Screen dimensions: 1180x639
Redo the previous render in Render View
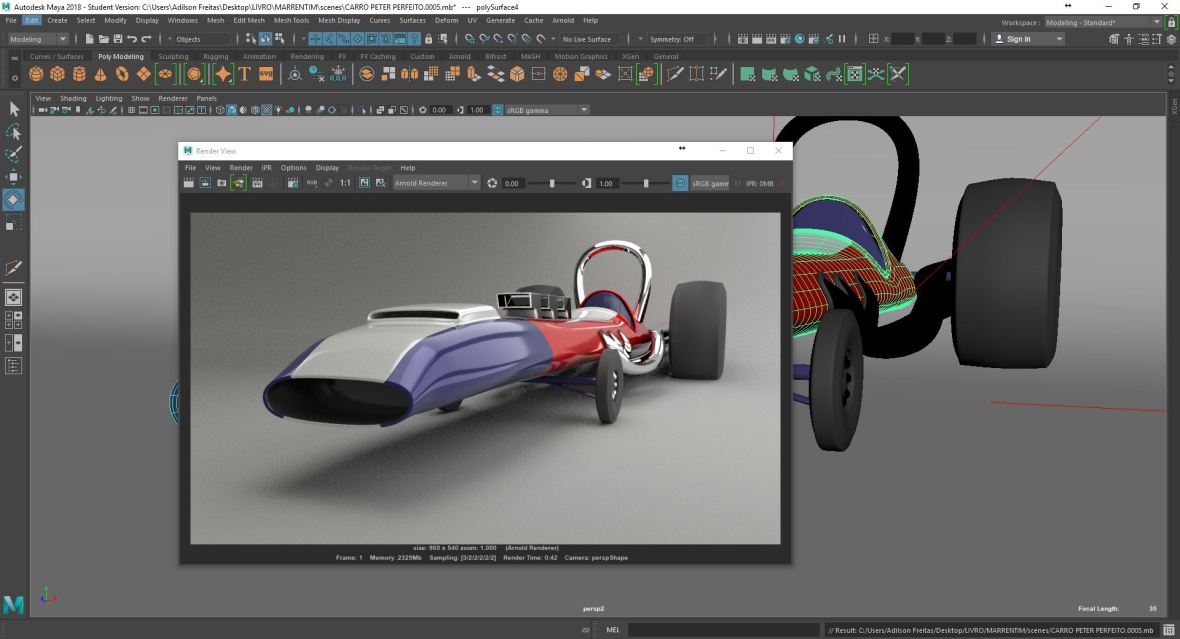click(x=207, y=183)
